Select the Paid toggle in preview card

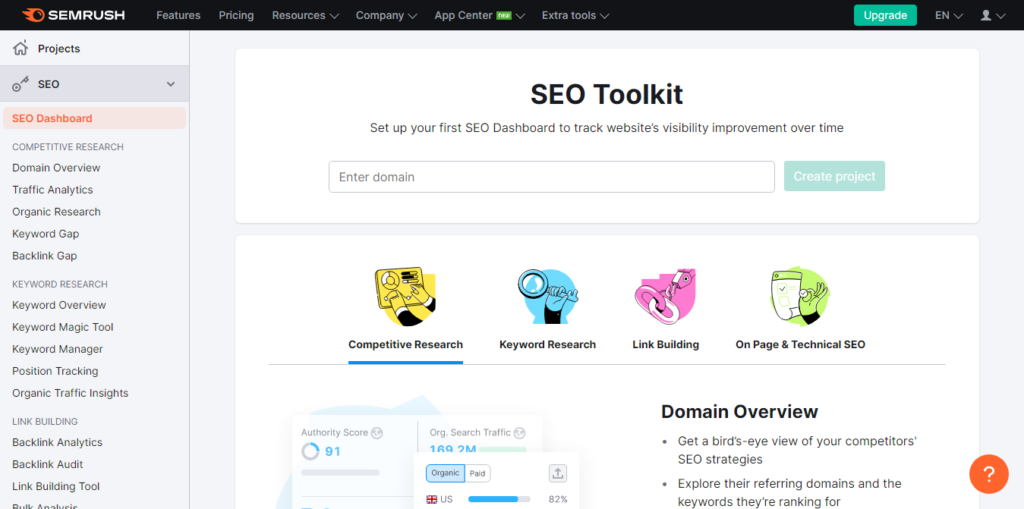tap(477, 473)
